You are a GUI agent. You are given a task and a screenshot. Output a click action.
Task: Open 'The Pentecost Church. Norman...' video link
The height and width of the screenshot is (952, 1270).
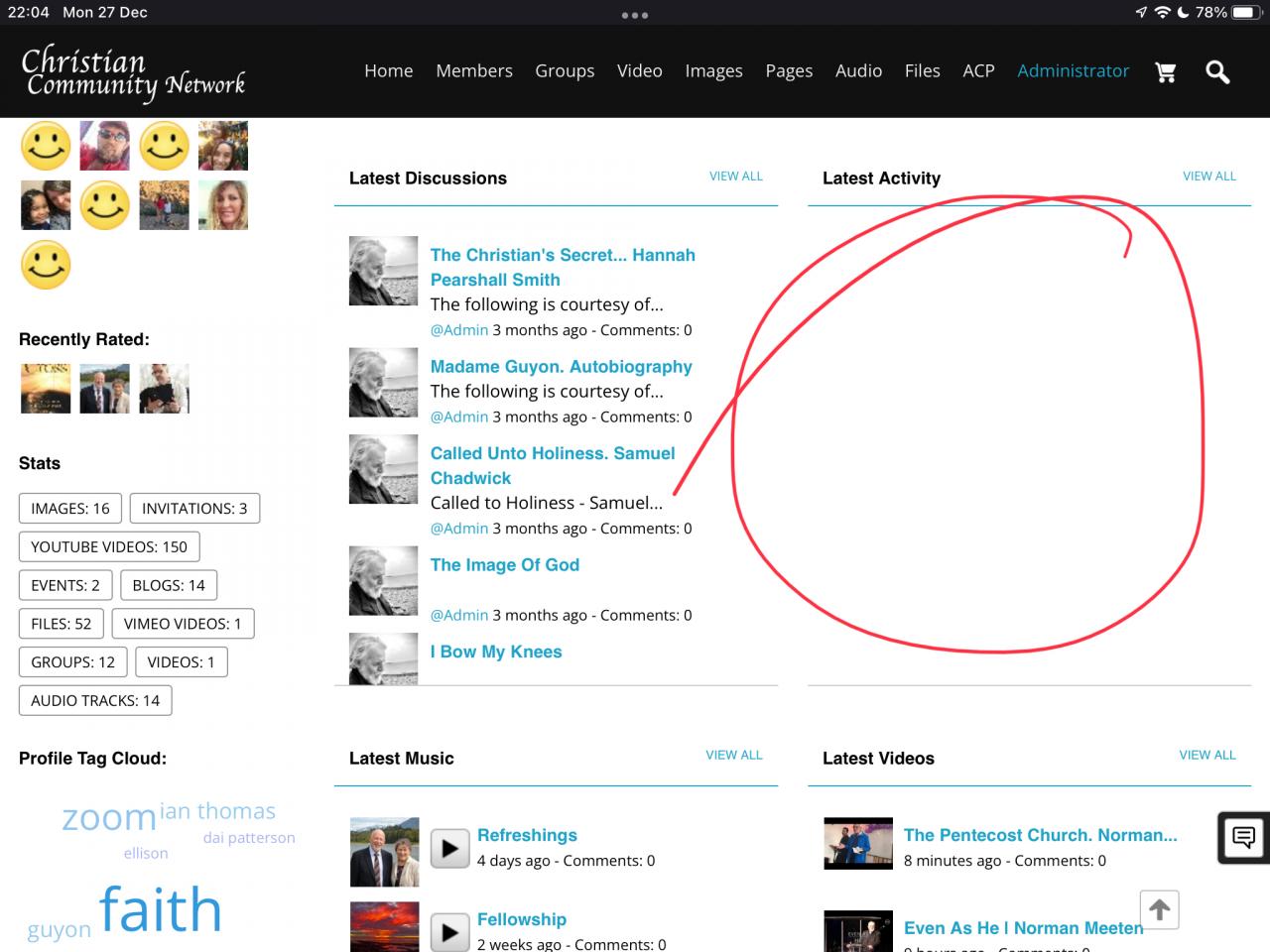(x=1041, y=835)
